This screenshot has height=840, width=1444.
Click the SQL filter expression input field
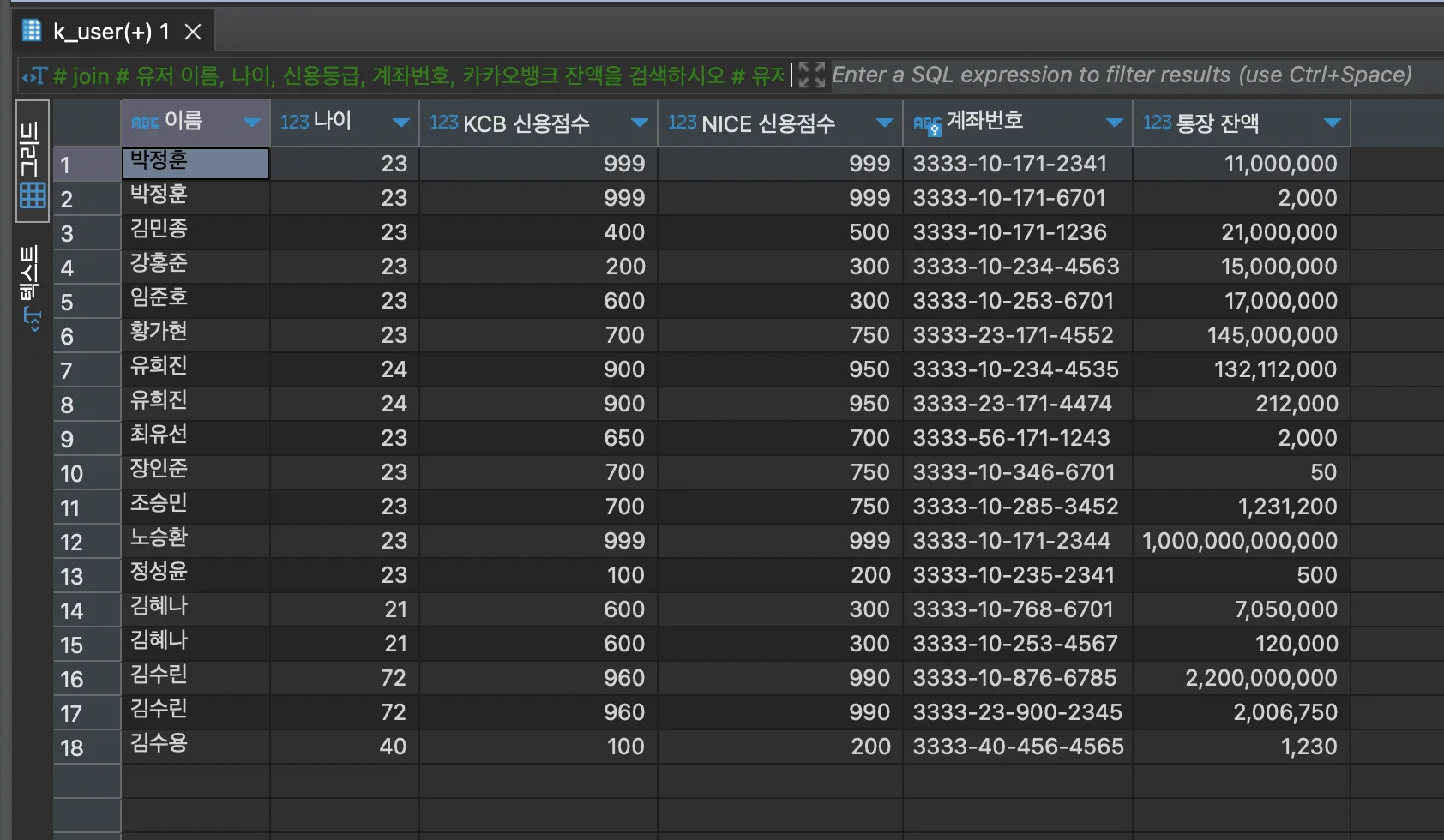[1123, 75]
